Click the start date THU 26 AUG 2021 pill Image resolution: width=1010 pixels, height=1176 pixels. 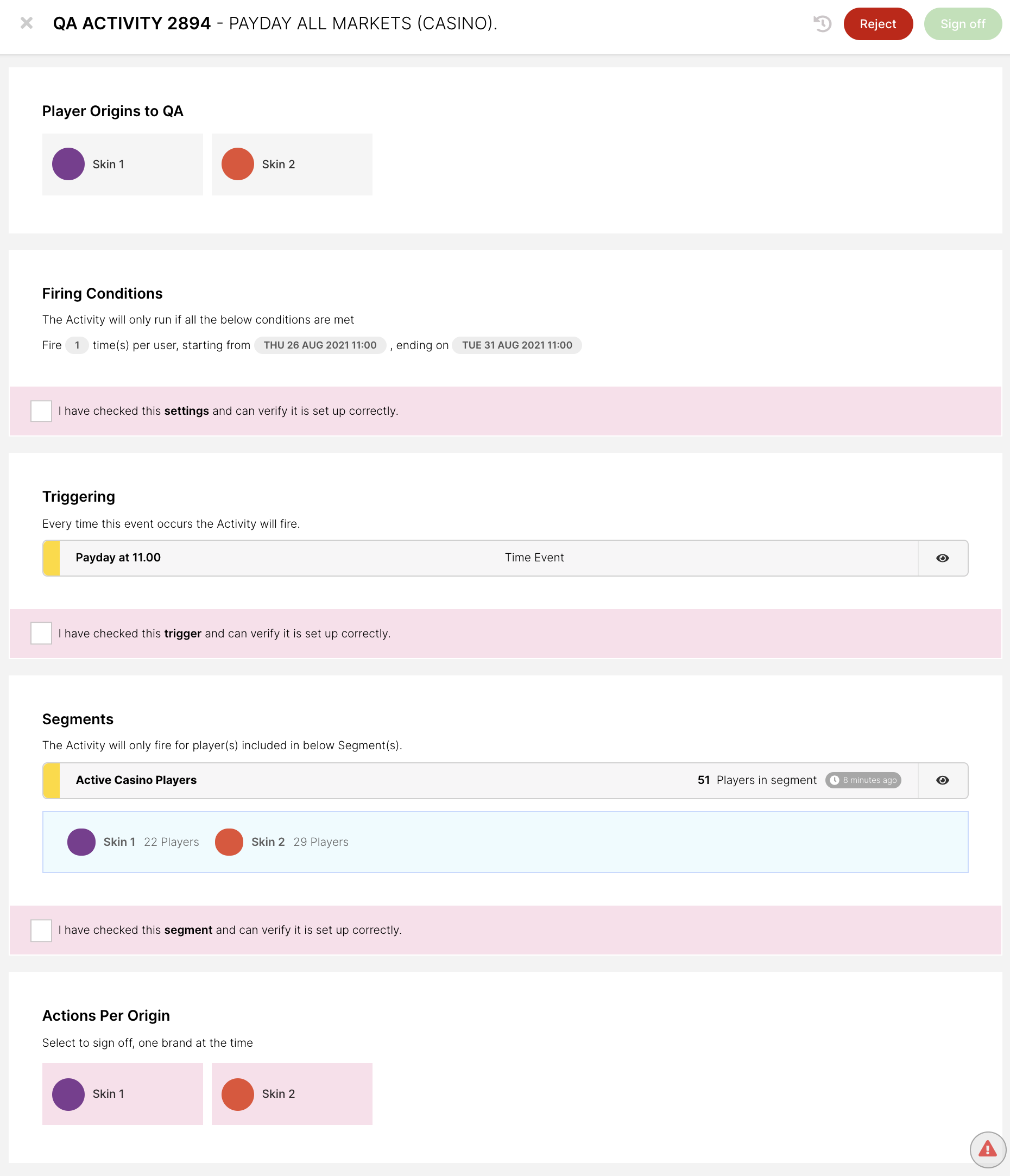320,345
